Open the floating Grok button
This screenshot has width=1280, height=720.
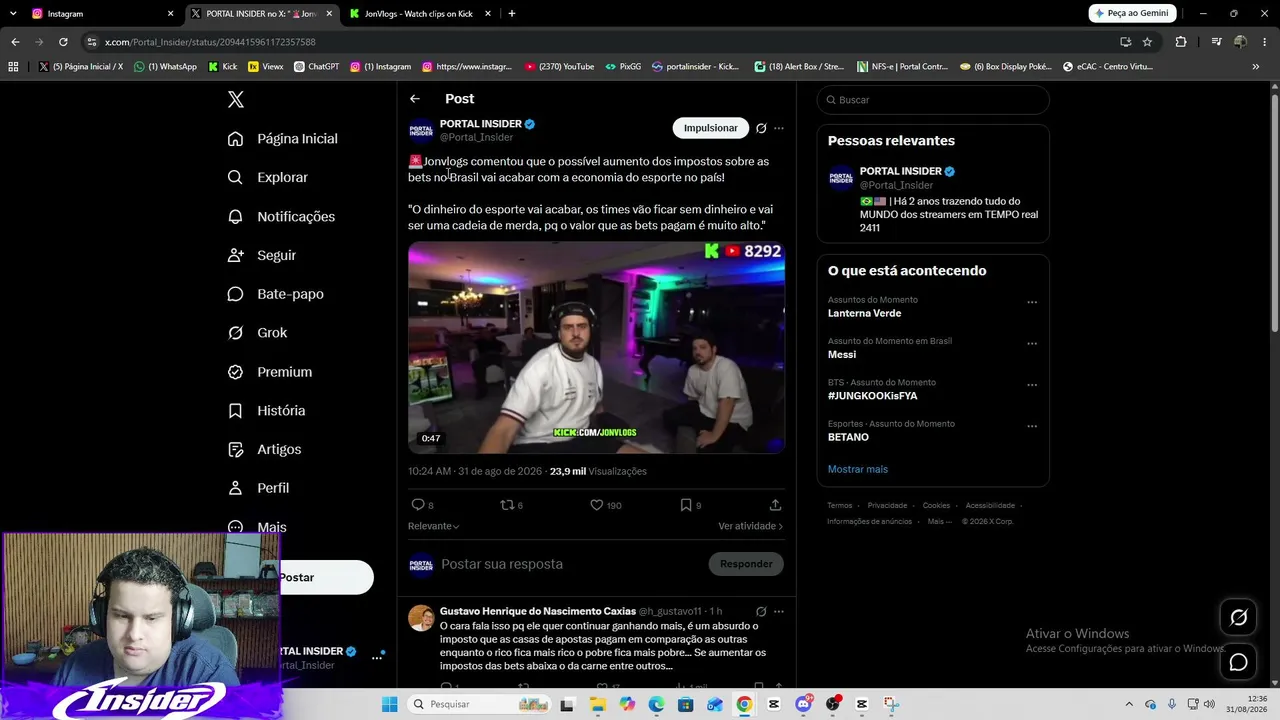pyautogui.click(x=1238, y=618)
